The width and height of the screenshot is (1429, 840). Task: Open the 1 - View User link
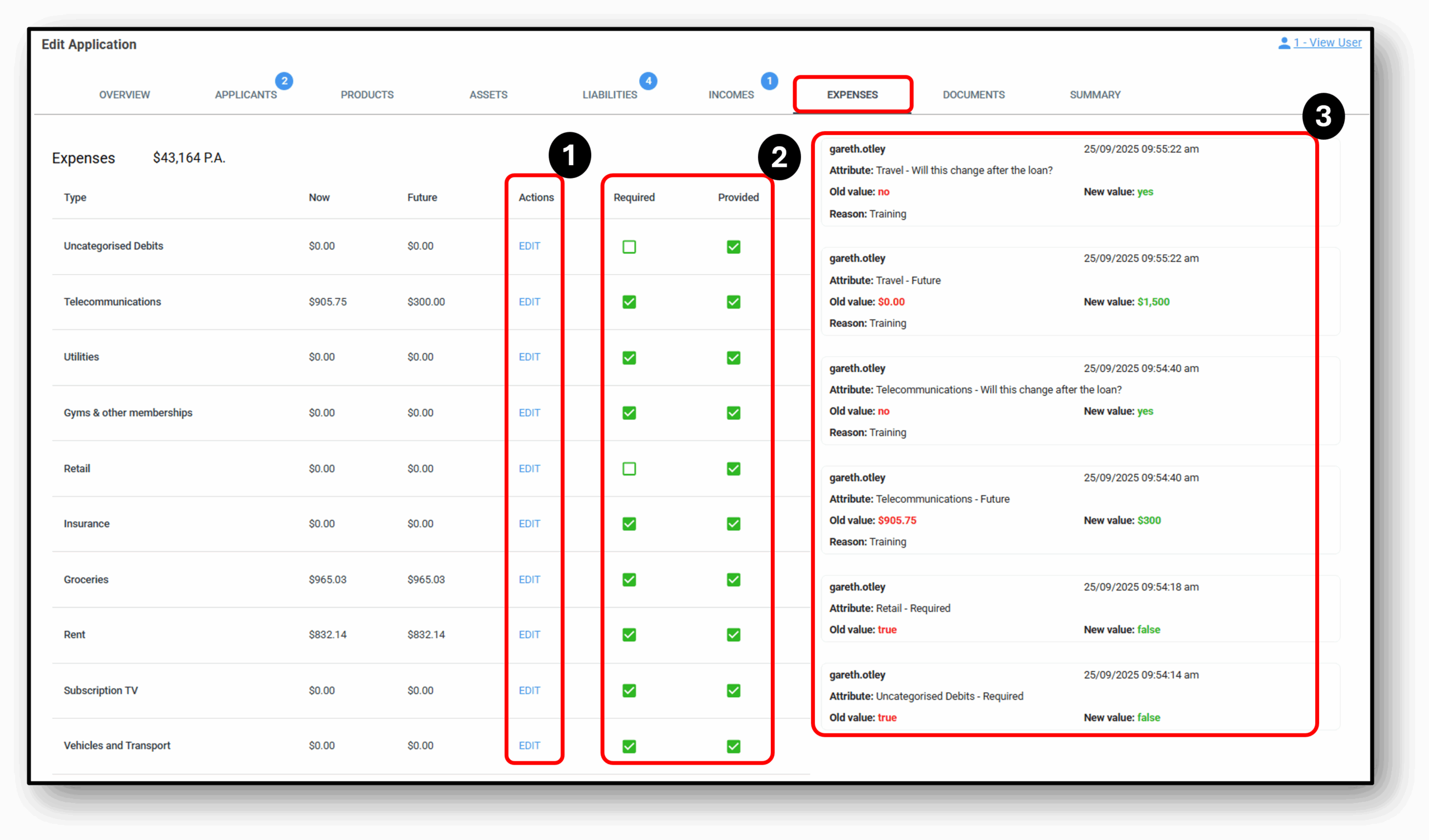pyautogui.click(x=1327, y=43)
